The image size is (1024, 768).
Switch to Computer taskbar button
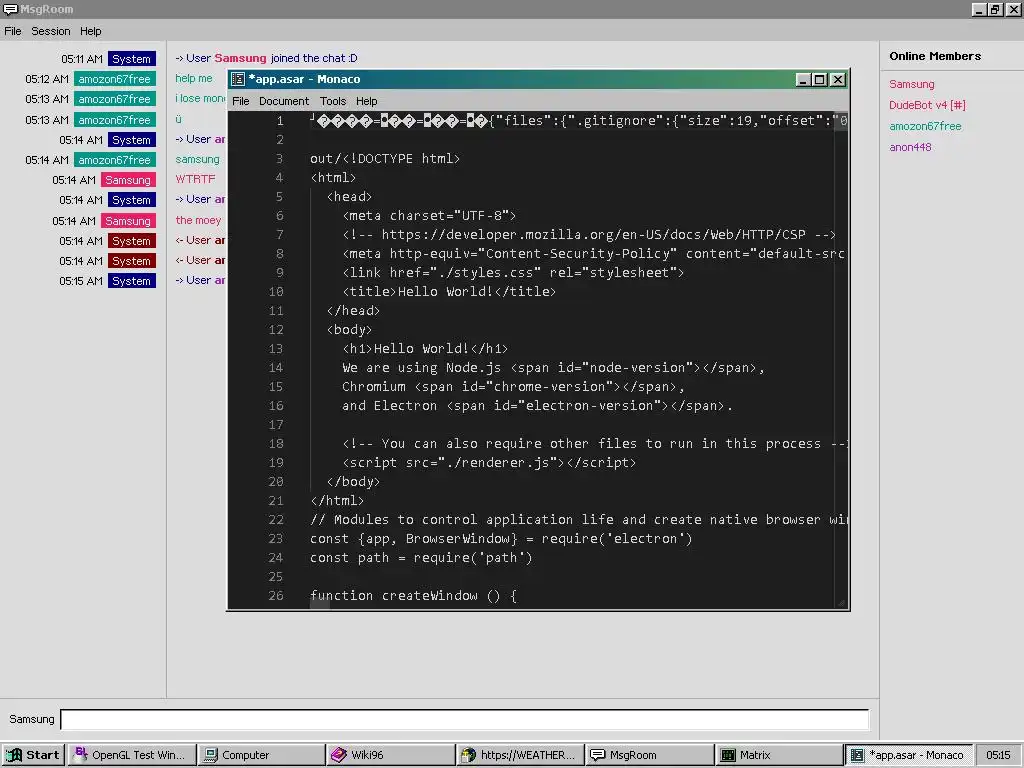[x=261, y=755]
